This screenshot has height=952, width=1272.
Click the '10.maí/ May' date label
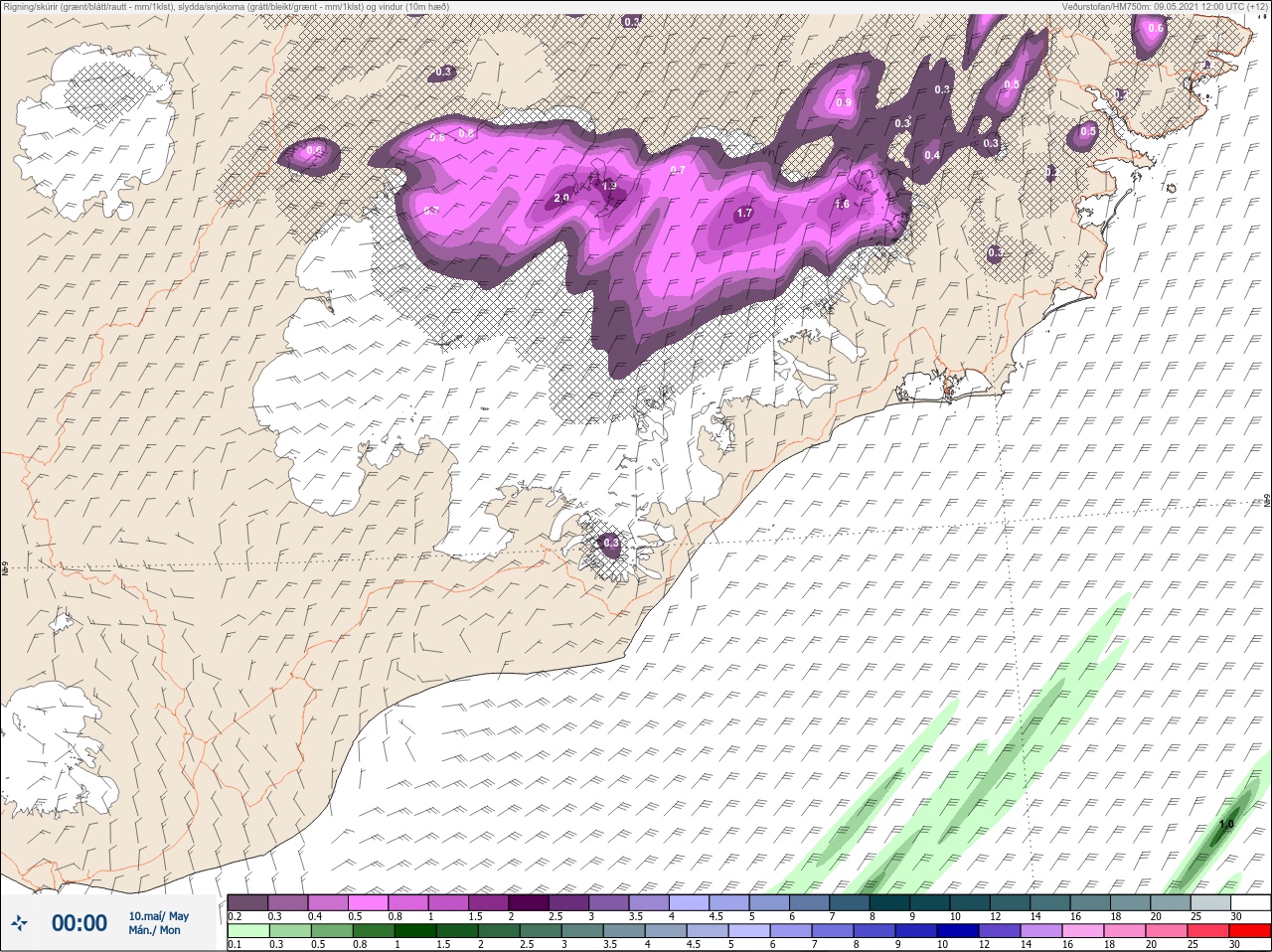159,916
